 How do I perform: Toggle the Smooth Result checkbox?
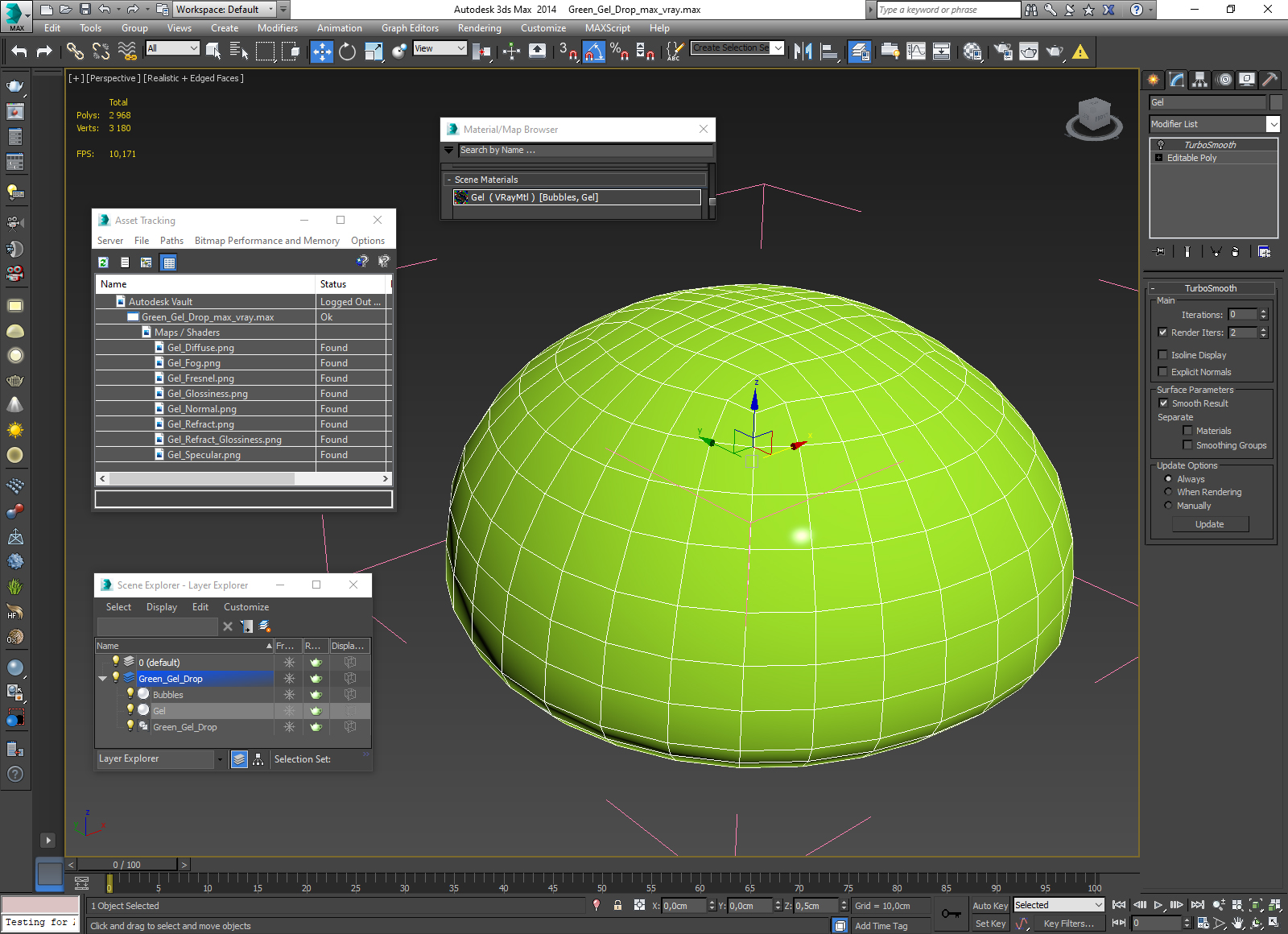tap(1163, 403)
